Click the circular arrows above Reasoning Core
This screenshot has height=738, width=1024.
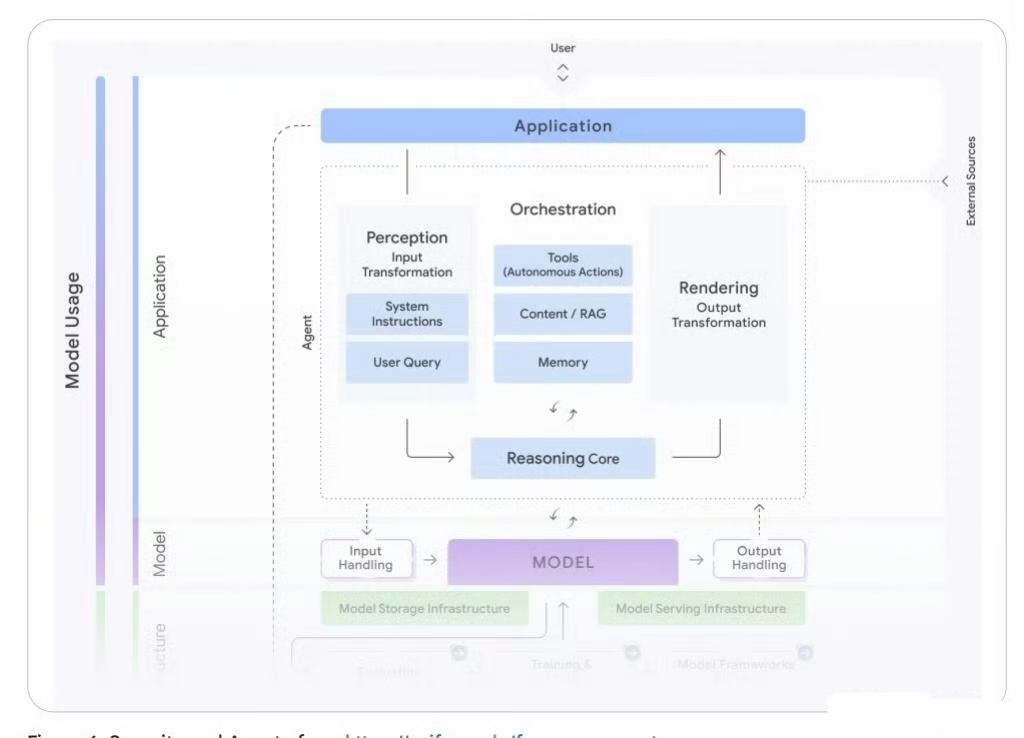click(x=563, y=412)
